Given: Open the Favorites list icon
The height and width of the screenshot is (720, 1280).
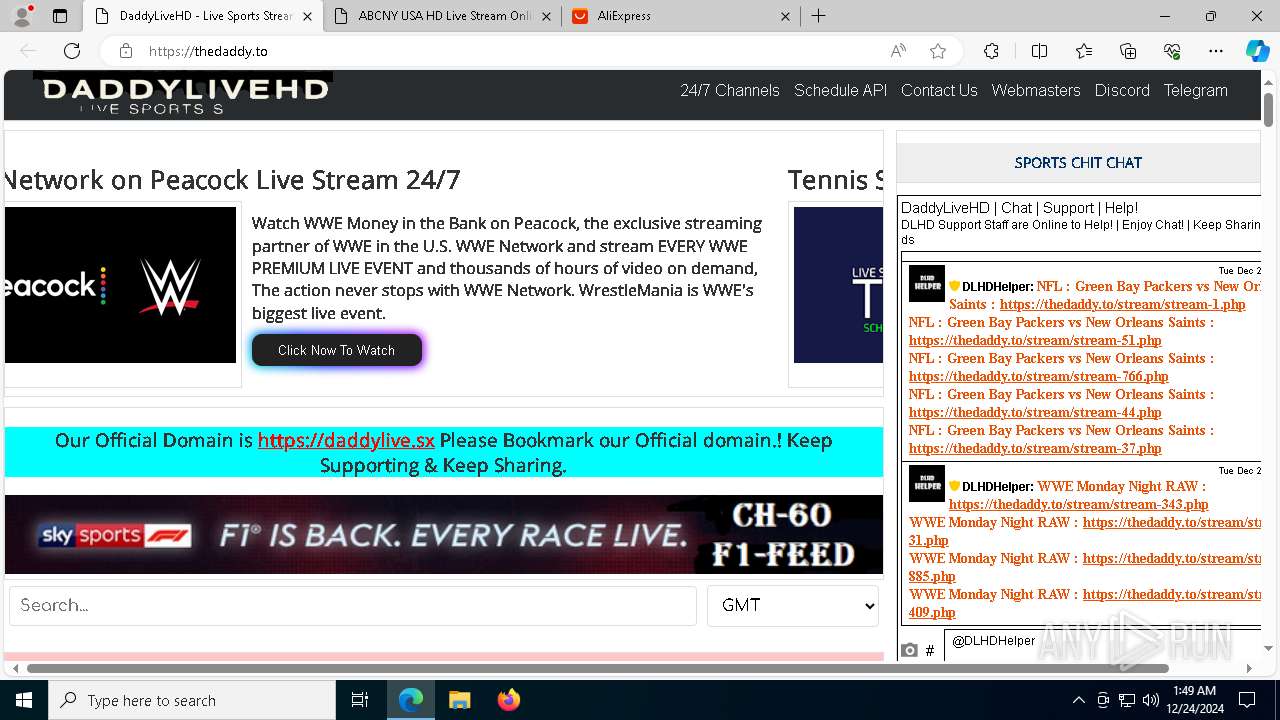Looking at the screenshot, I should 1084,51.
